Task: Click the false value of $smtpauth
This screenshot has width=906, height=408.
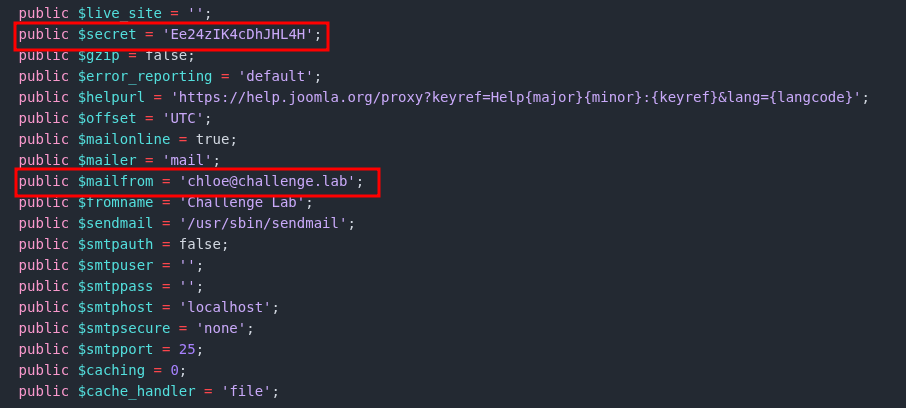Action: click(204, 244)
